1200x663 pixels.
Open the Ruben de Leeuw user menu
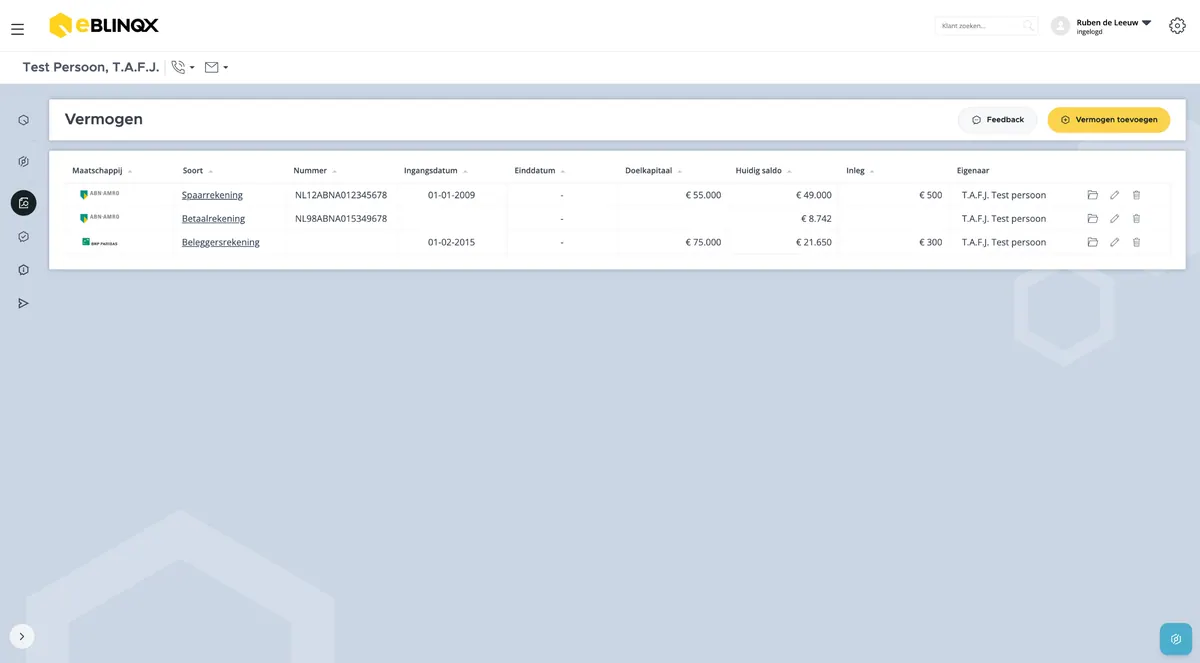1114,26
